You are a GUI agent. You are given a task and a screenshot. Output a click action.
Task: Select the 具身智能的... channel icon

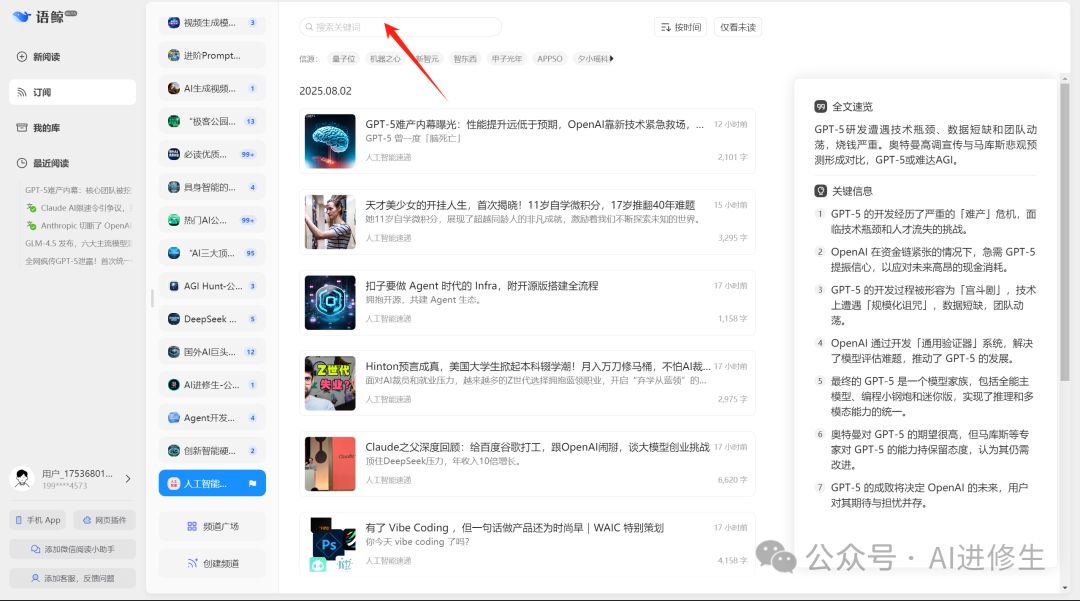174,187
